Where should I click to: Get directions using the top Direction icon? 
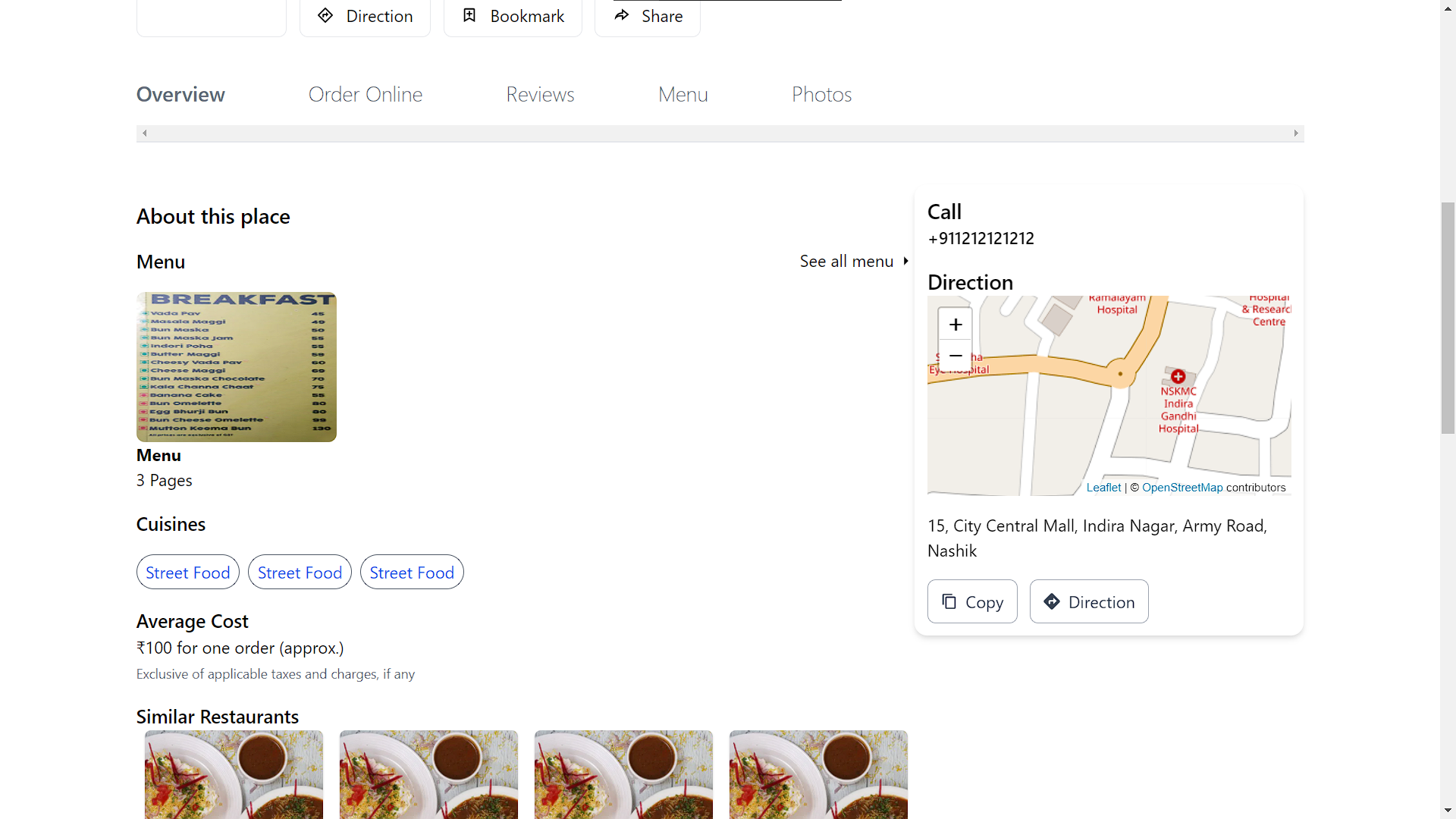point(364,16)
